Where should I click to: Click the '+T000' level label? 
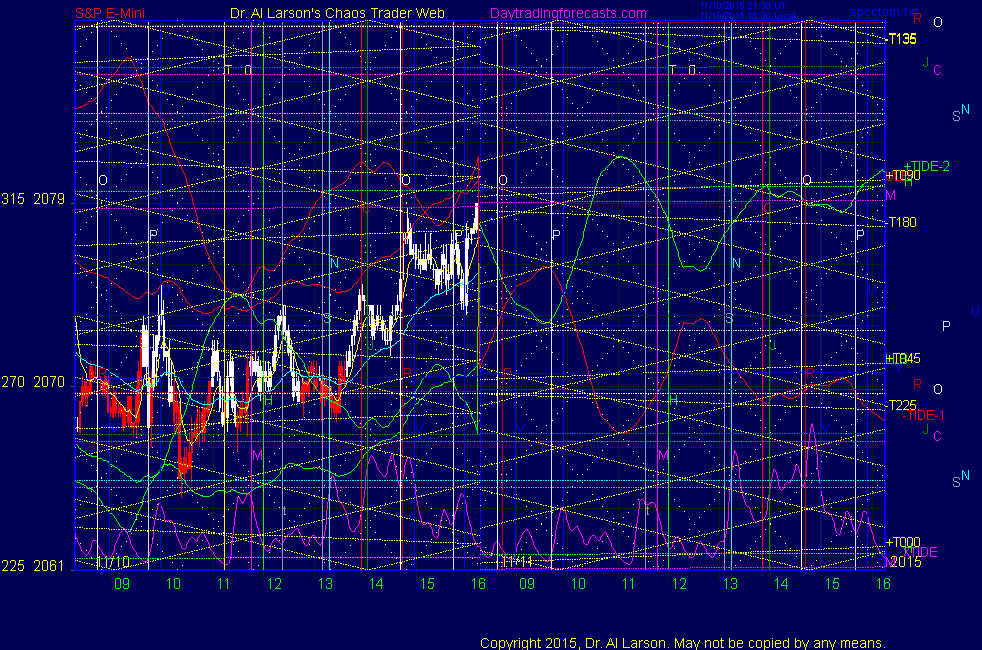pos(902,542)
